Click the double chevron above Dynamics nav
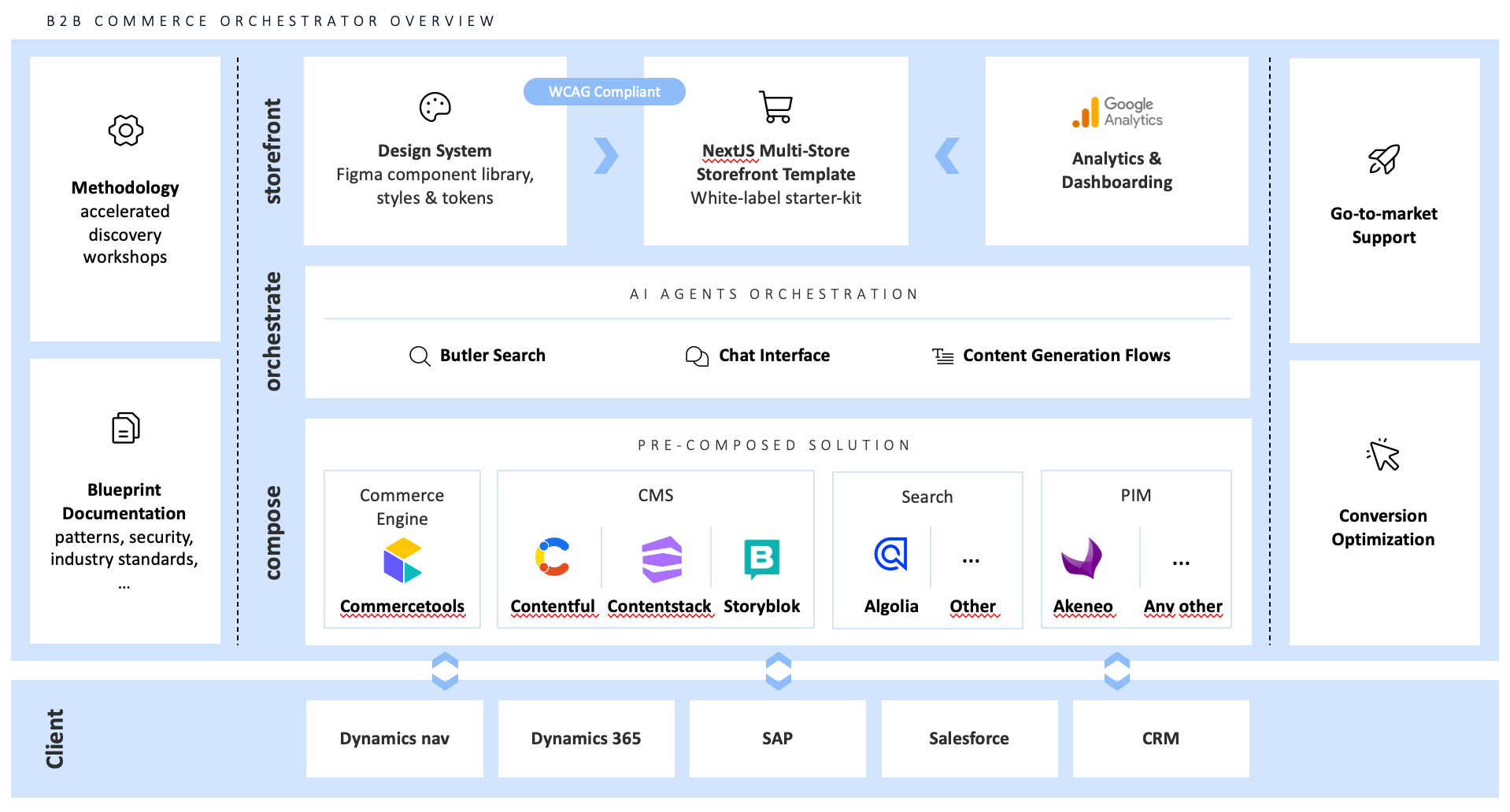This screenshot has width=1510, height=812. (445, 671)
